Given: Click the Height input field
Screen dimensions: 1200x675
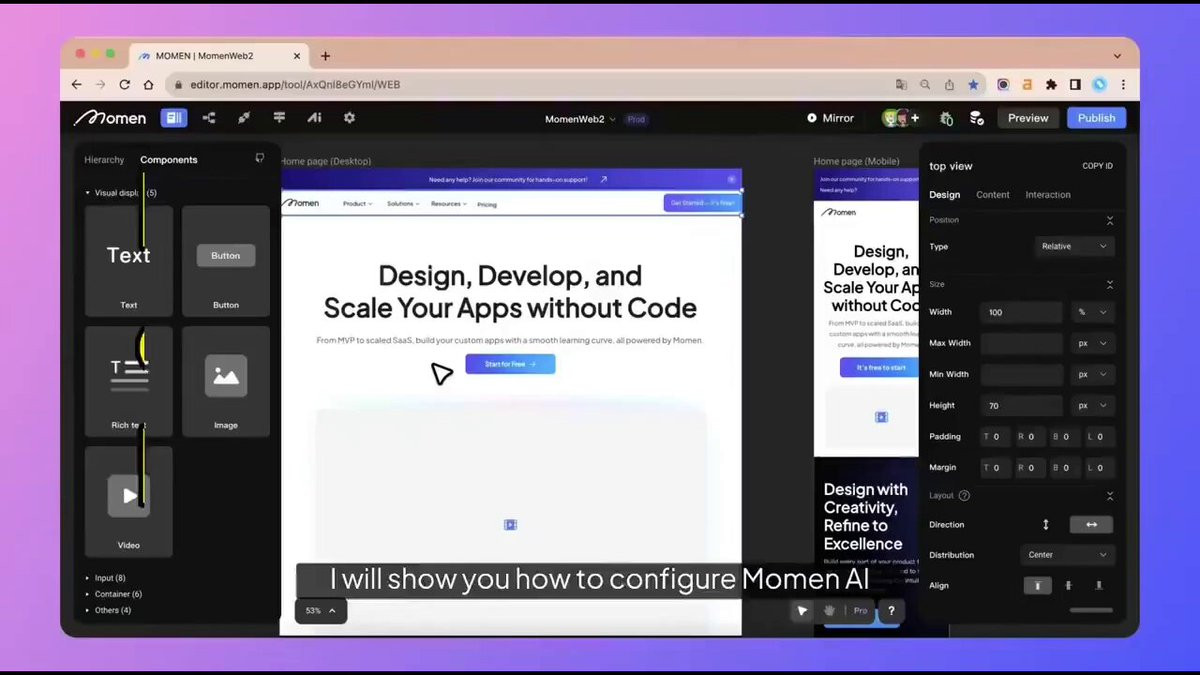Looking at the screenshot, I should (x=1021, y=405).
